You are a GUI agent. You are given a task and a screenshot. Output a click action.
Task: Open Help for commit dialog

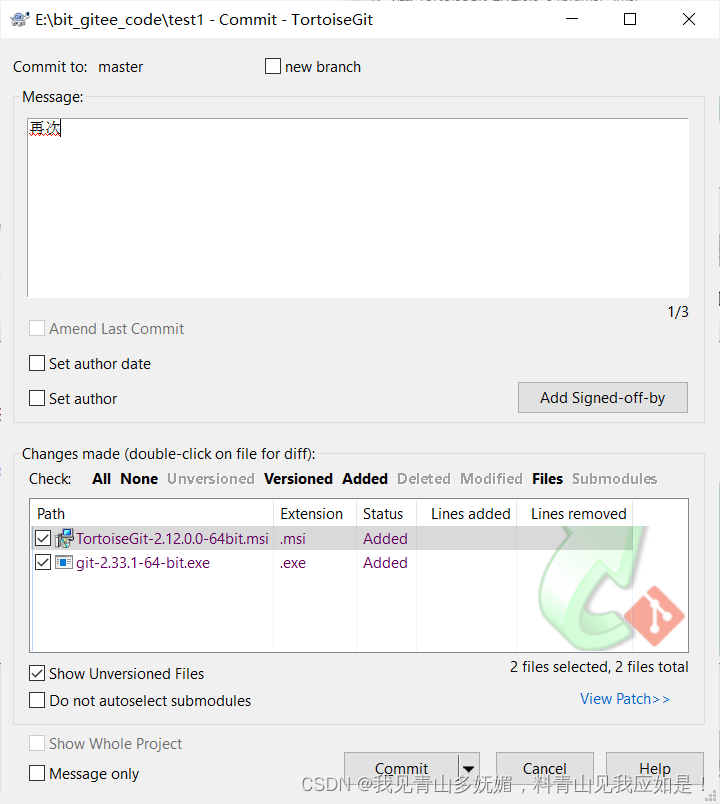pos(655,769)
